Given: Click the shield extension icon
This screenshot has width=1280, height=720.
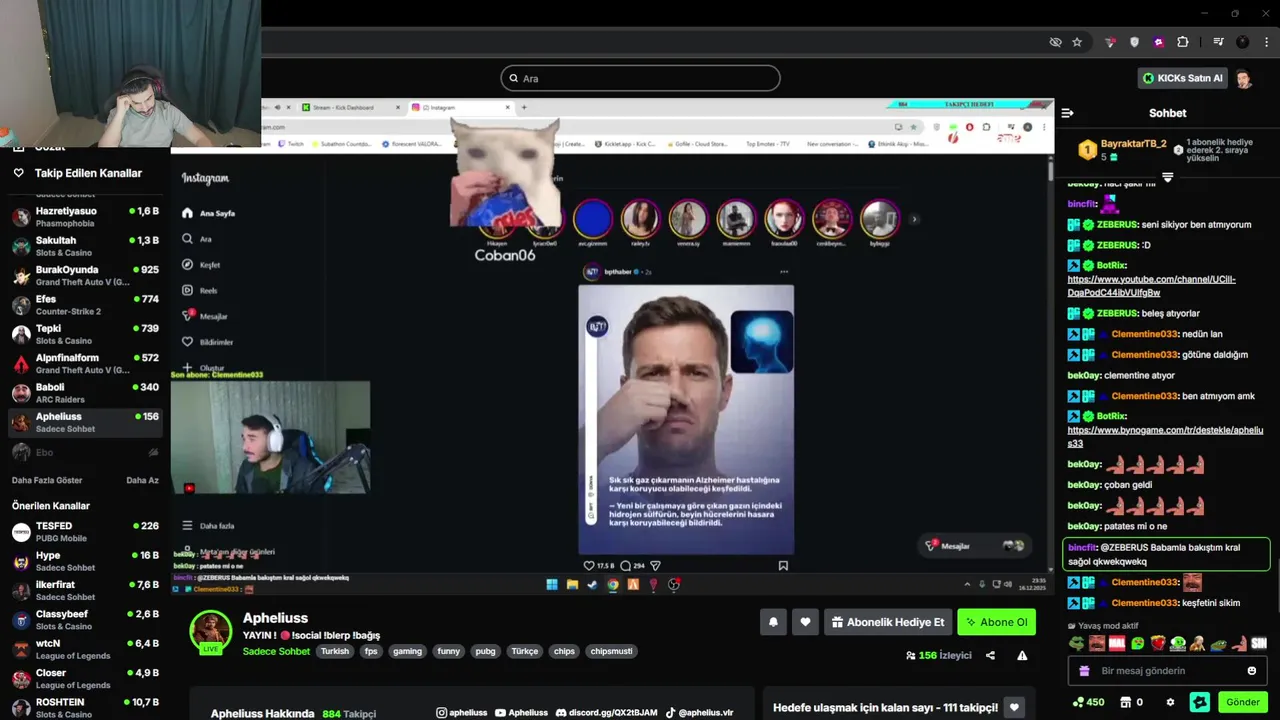Looking at the screenshot, I should (1134, 42).
